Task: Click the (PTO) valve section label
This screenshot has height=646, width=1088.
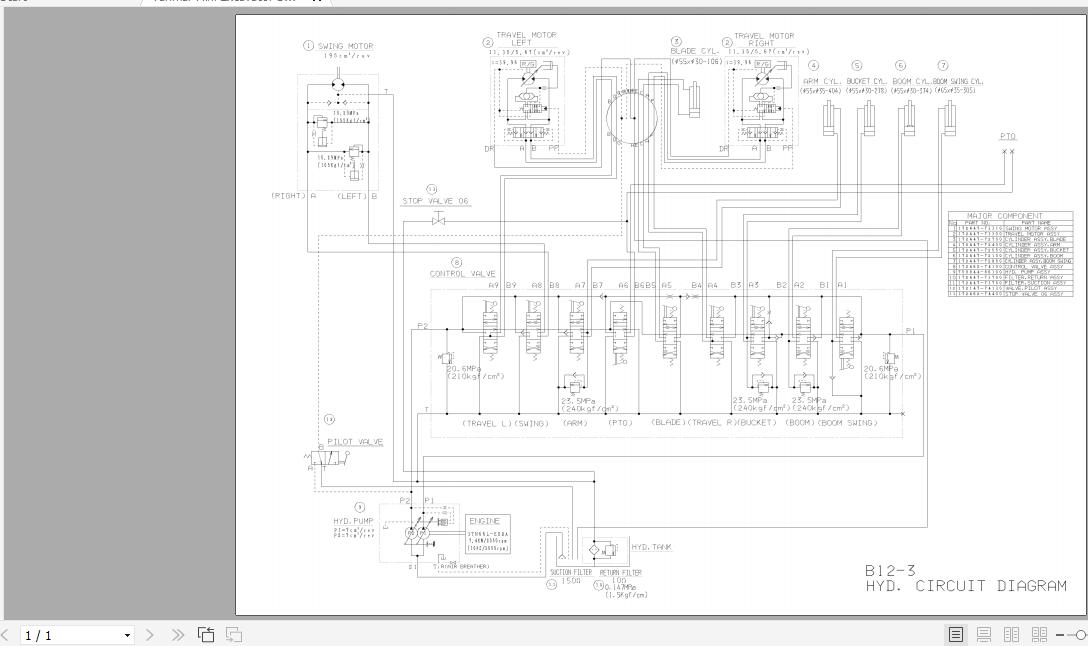Action: [620, 423]
